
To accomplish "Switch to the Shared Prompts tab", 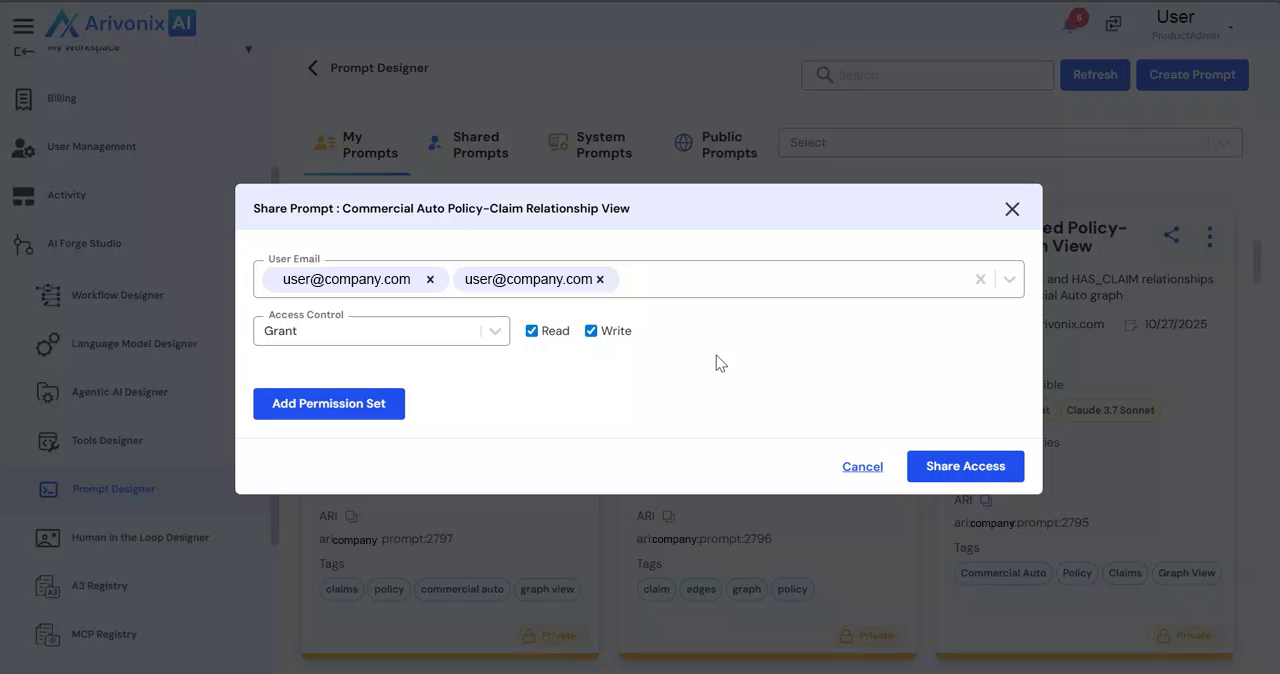I will pyautogui.click(x=467, y=145).
